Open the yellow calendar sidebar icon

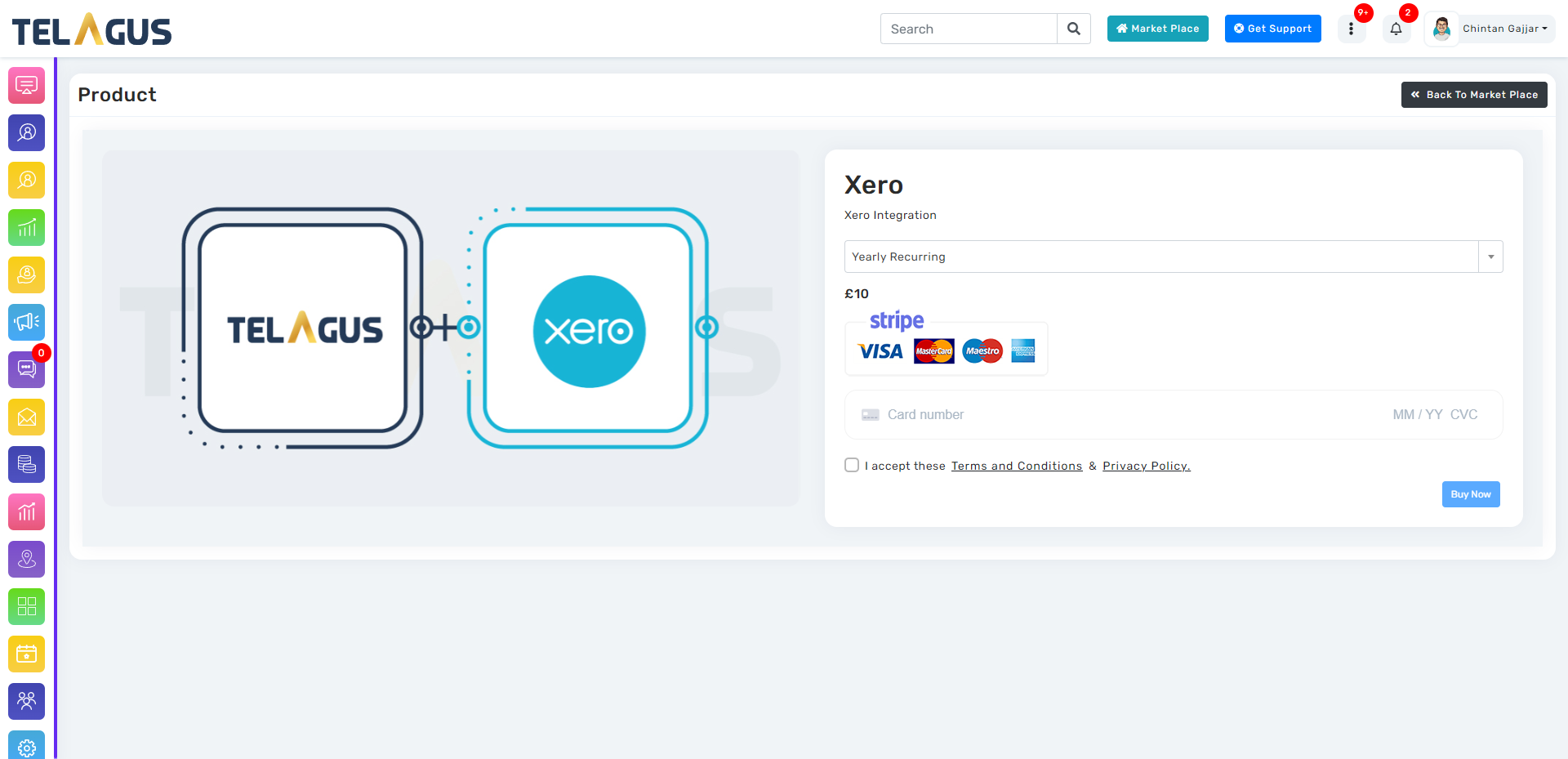[26, 654]
